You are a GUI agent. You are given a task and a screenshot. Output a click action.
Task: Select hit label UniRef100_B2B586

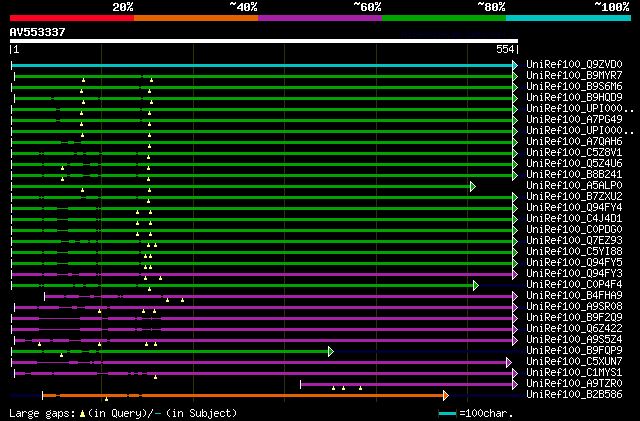pos(574,395)
